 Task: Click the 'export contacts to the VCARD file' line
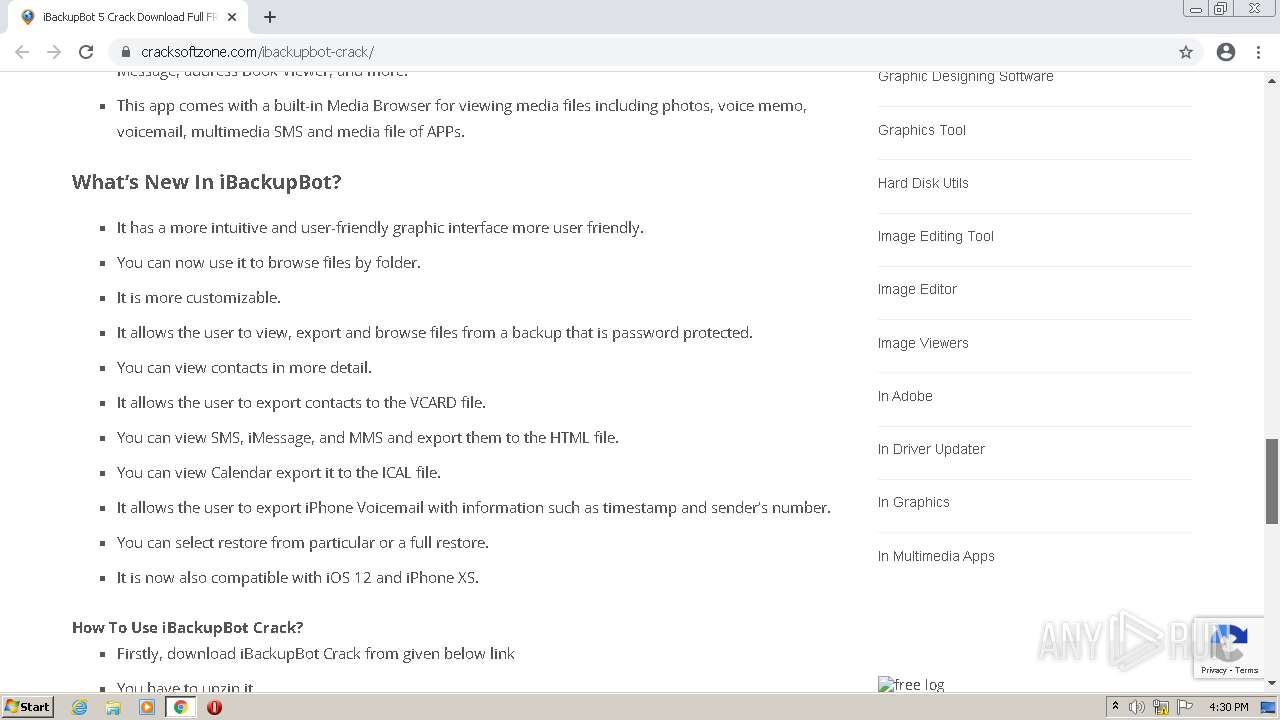pyautogui.click(x=301, y=402)
